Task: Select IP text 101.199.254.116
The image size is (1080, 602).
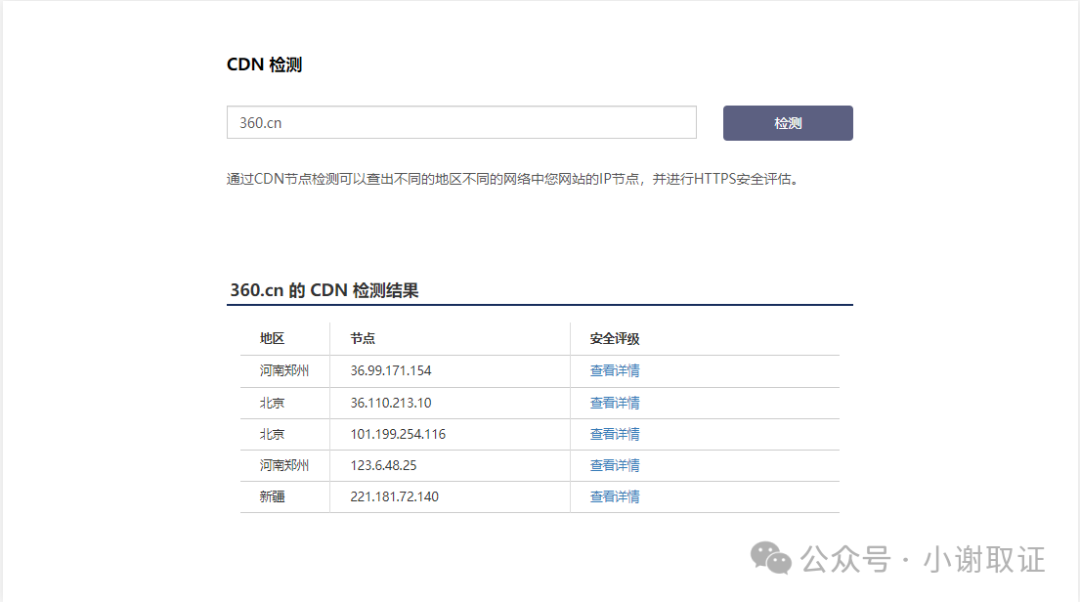Action: coord(397,434)
